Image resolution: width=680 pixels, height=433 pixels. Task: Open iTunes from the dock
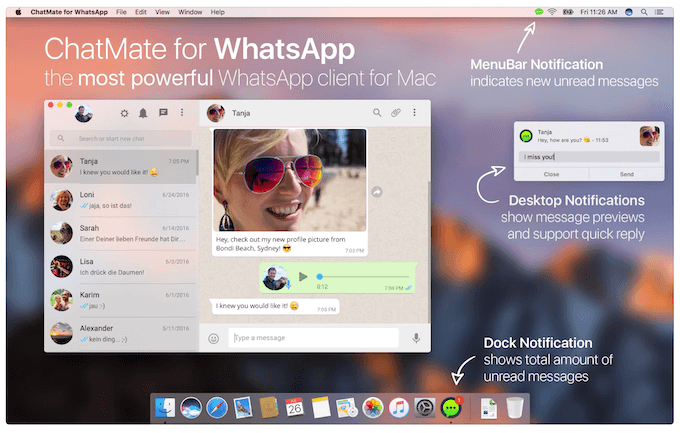pyautogui.click(x=399, y=408)
